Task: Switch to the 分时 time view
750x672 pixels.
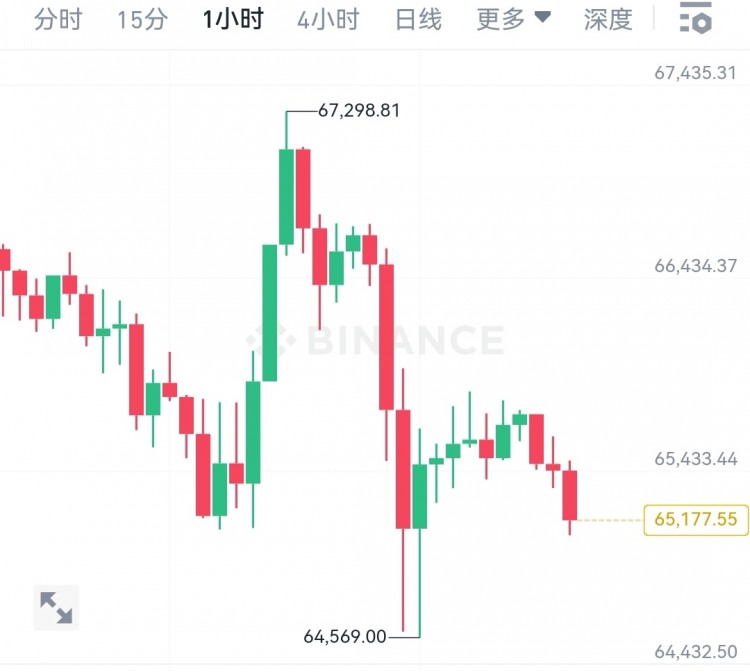Action: (58, 19)
